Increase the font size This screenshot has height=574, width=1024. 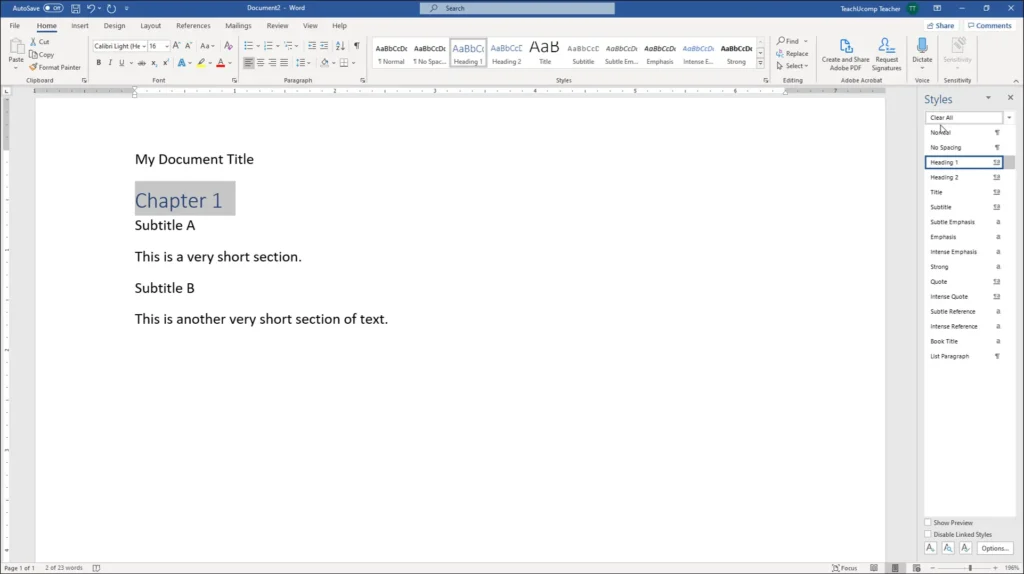point(176,46)
